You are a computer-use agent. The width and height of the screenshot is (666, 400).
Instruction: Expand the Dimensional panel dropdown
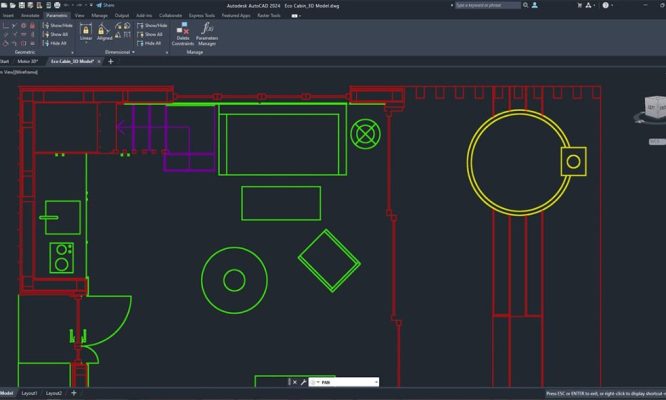pyautogui.click(x=134, y=52)
